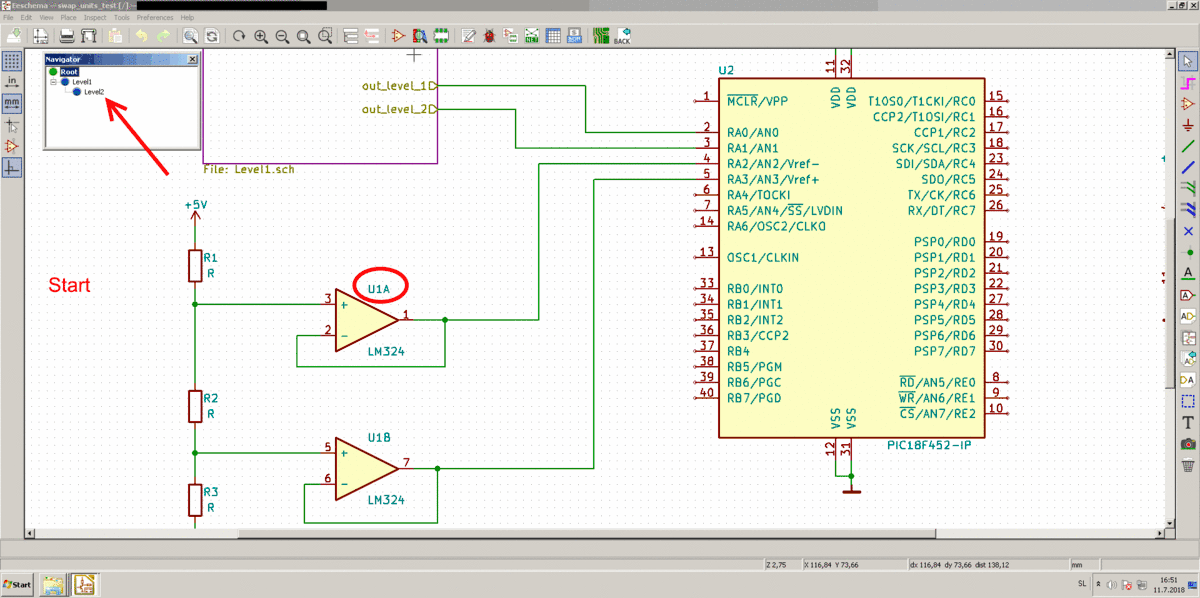Viewport: 1200px width, 598px height.
Task: Click the Print schematic icon
Action: click(x=66, y=37)
